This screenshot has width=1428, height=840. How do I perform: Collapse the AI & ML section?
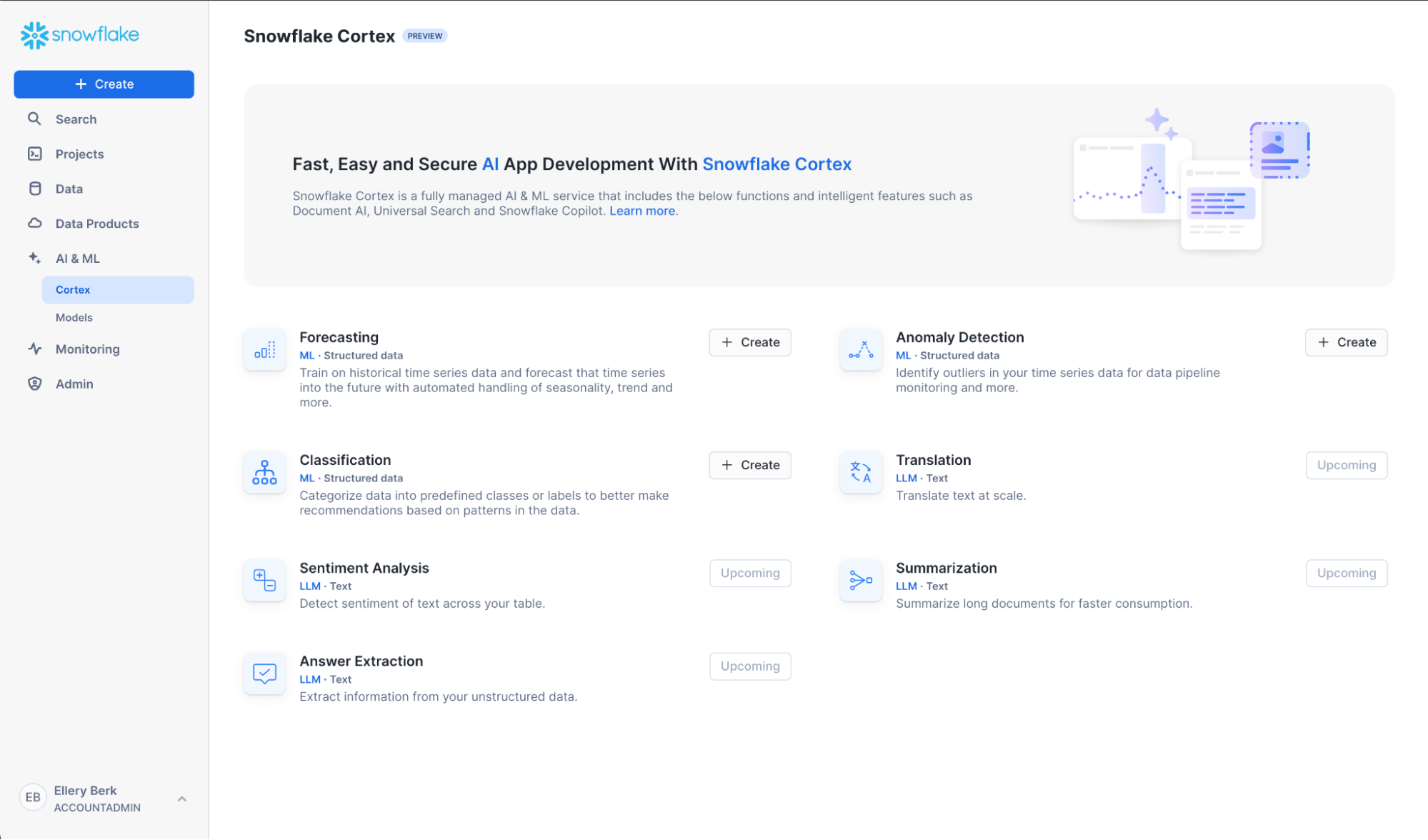click(x=77, y=259)
